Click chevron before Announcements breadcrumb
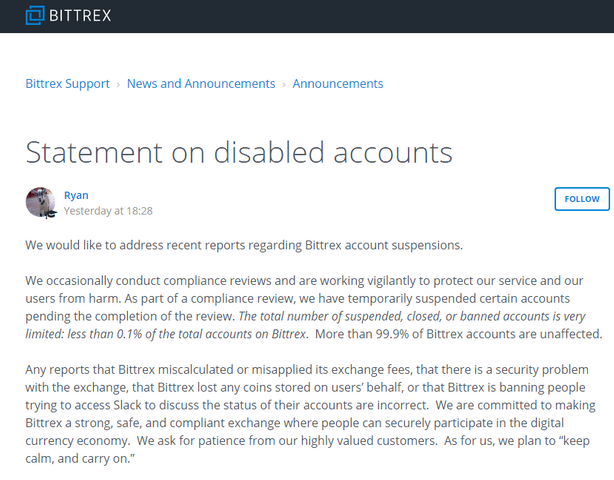This screenshot has height=480, width=614. (x=284, y=84)
